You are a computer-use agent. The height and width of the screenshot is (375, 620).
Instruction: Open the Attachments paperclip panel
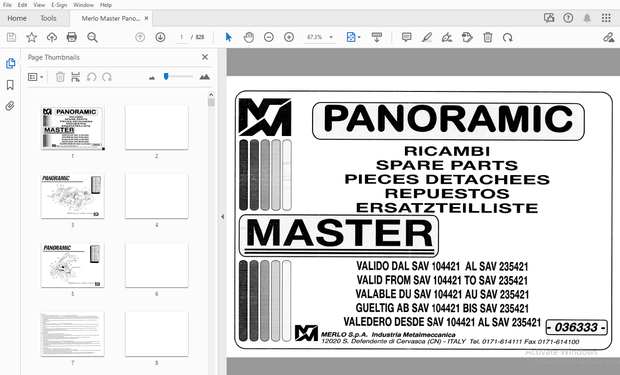10,106
